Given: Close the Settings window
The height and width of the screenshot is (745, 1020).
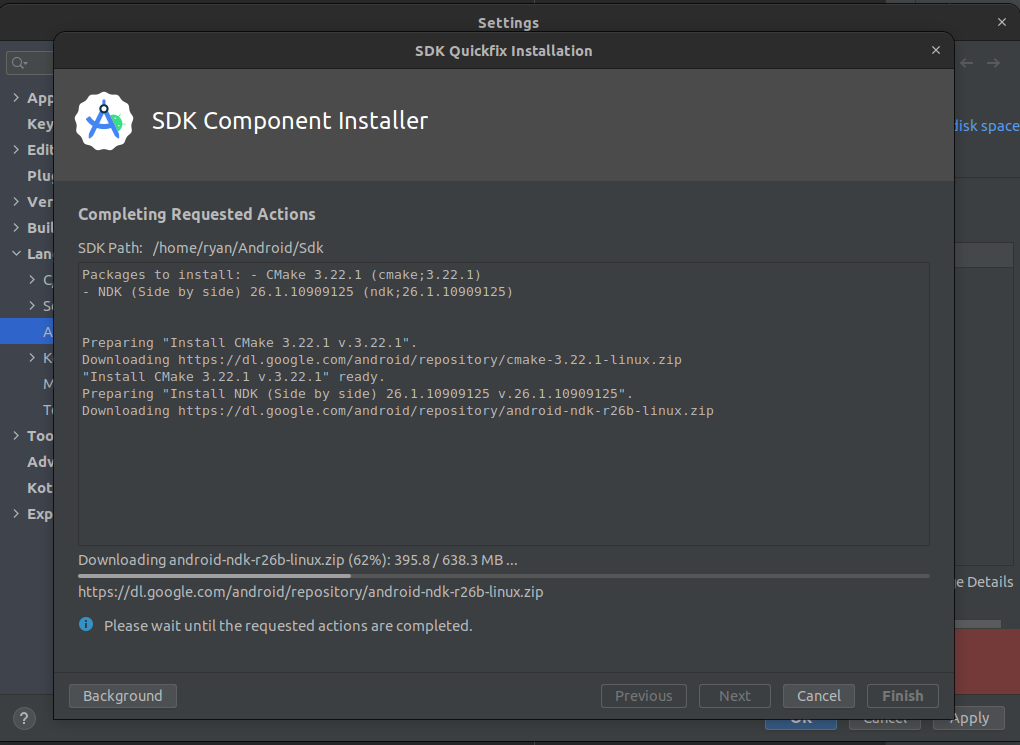Looking at the screenshot, I should point(1002,22).
